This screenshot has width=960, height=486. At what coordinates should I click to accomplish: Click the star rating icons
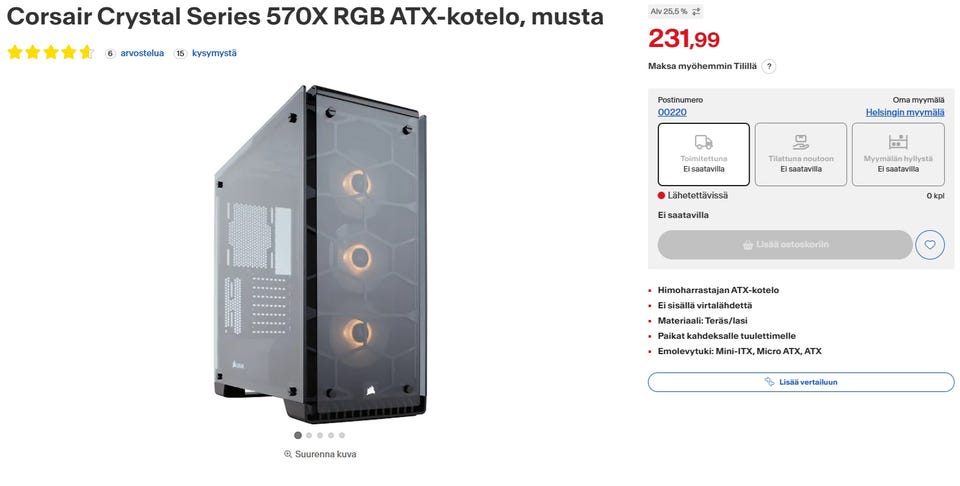pos(51,53)
